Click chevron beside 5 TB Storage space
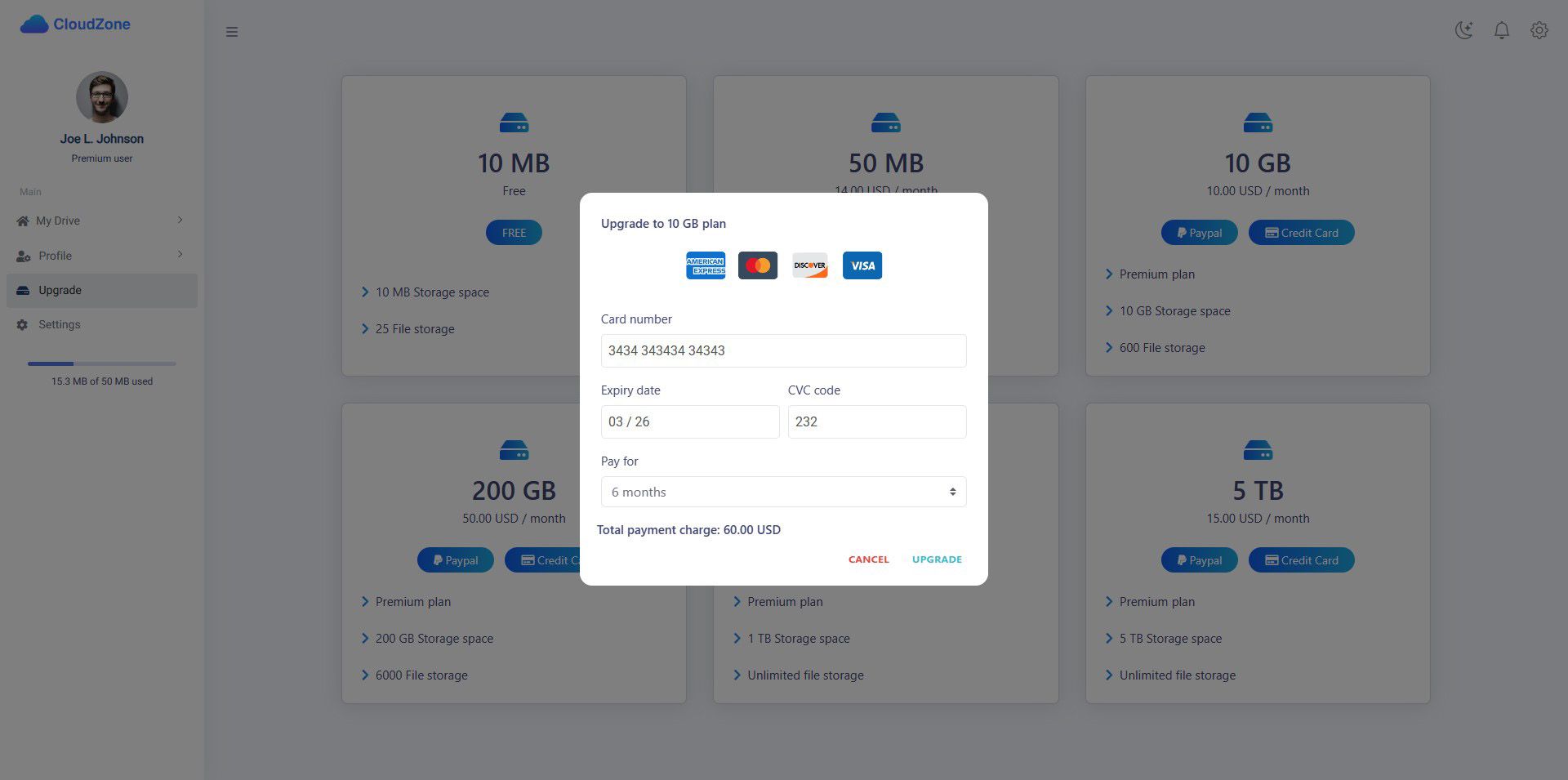 click(1109, 639)
